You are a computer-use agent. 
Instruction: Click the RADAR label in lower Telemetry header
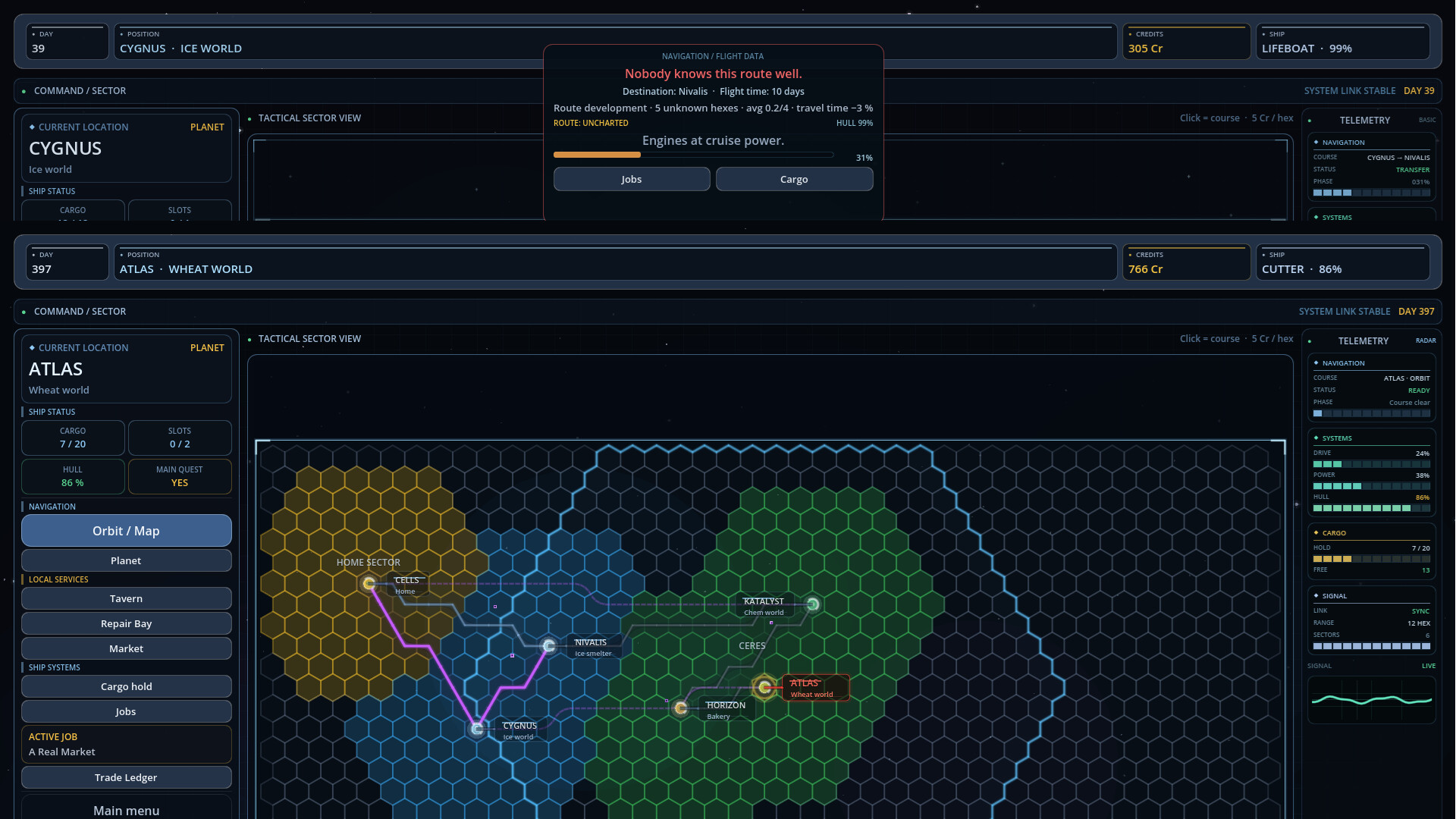(1426, 340)
